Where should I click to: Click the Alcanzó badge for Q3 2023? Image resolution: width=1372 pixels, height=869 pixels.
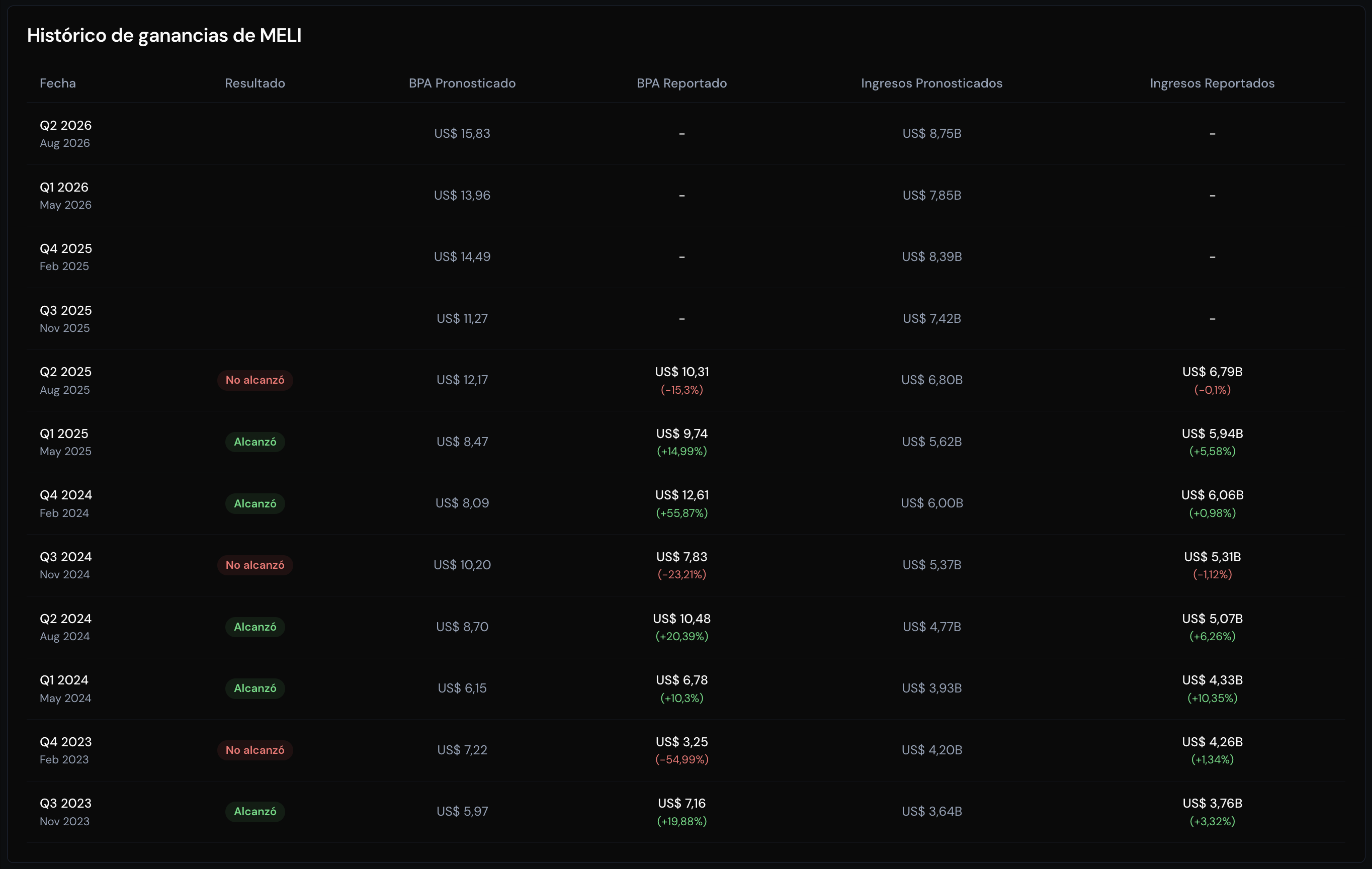tap(254, 812)
